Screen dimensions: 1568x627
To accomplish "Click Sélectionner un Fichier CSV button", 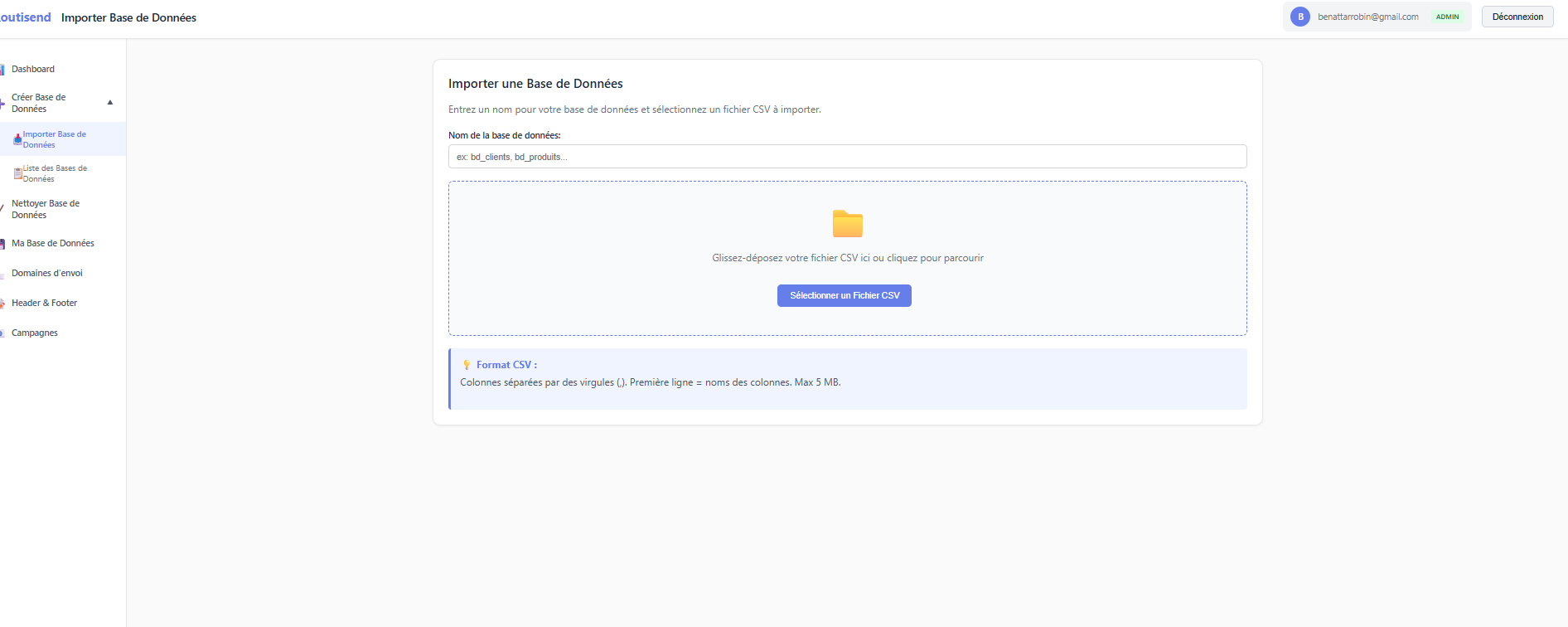I will pos(844,295).
